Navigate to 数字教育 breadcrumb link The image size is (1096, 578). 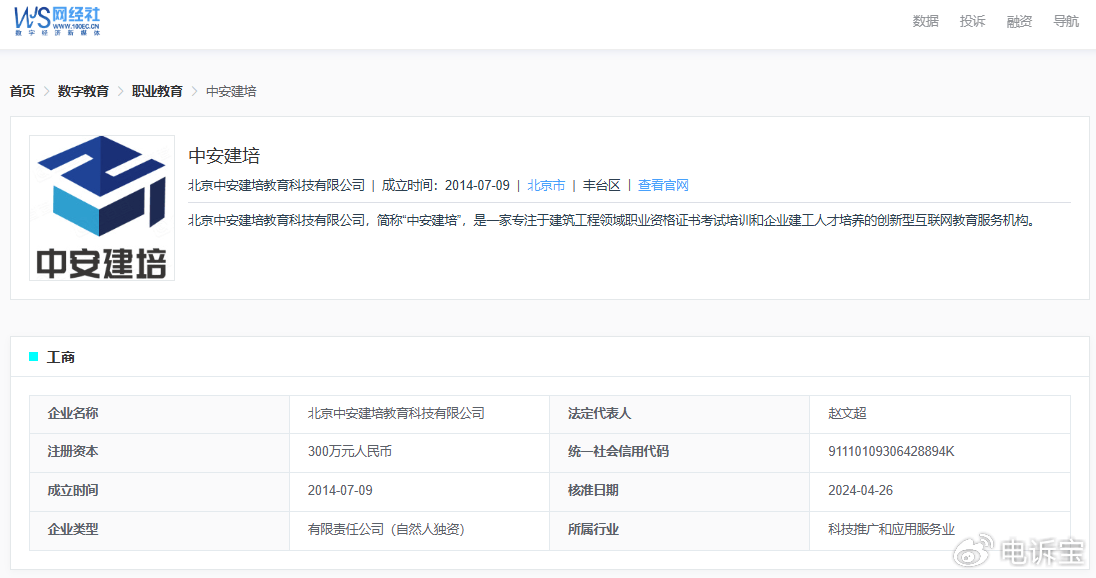(83, 91)
